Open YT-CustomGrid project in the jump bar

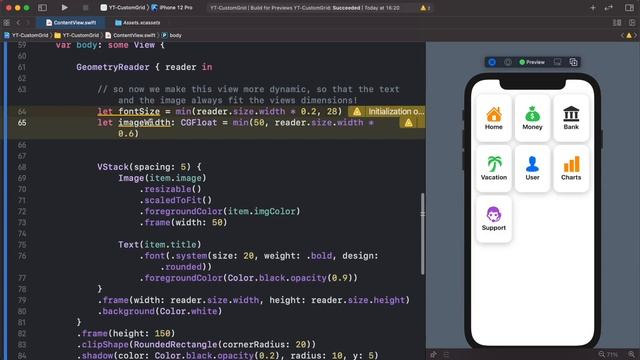pyautogui.click(x=27, y=35)
